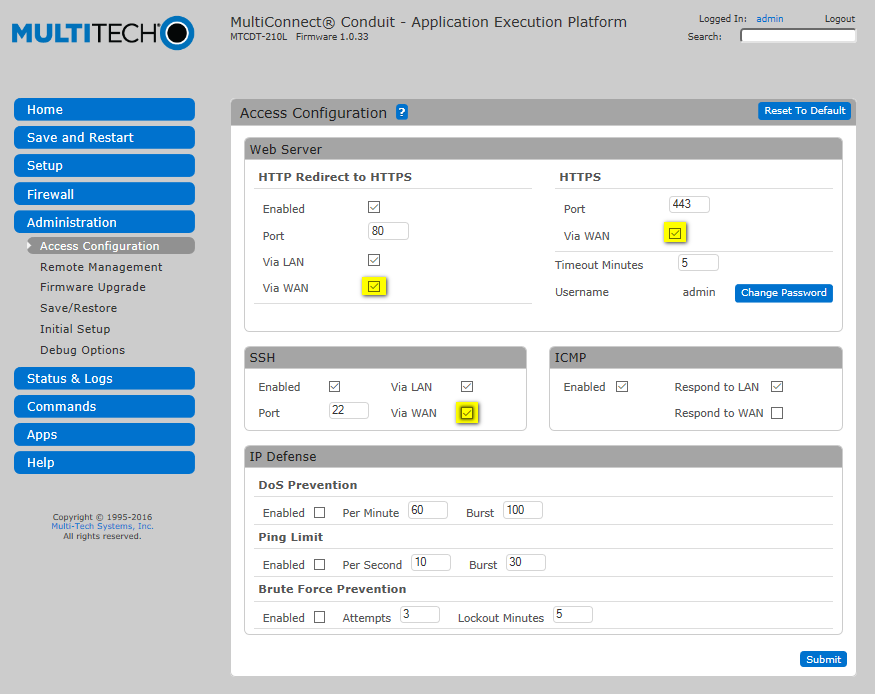The height and width of the screenshot is (694, 875).
Task: Open the Home menu
Action: (x=104, y=109)
